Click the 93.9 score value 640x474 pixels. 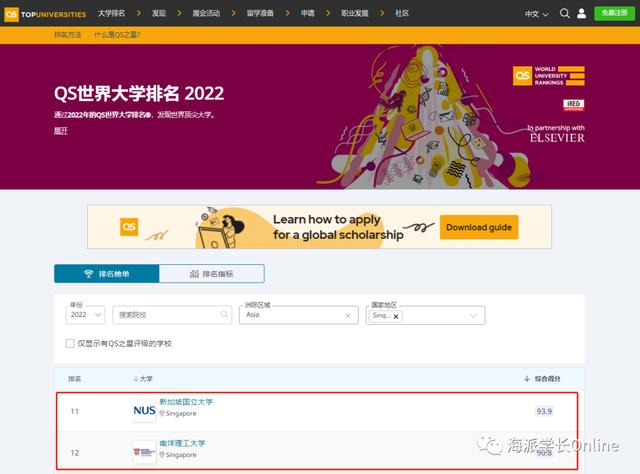[544, 411]
